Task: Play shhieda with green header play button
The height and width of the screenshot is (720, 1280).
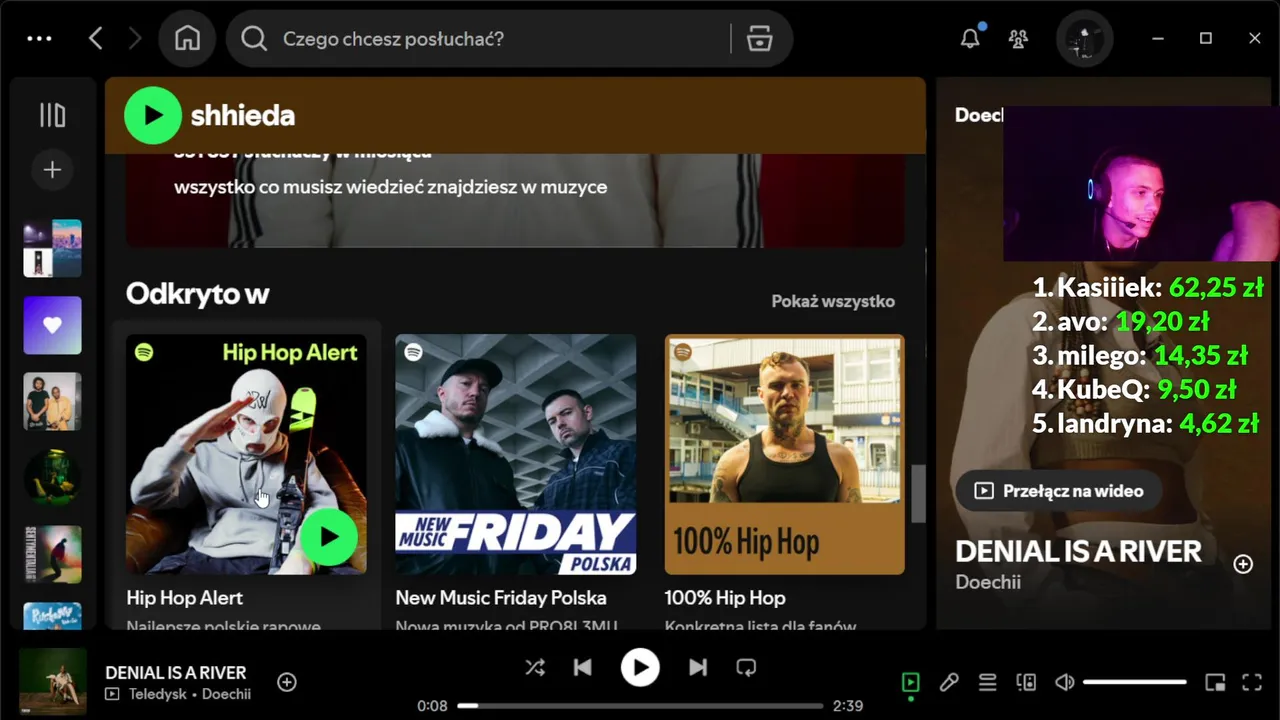Action: pos(152,115)
